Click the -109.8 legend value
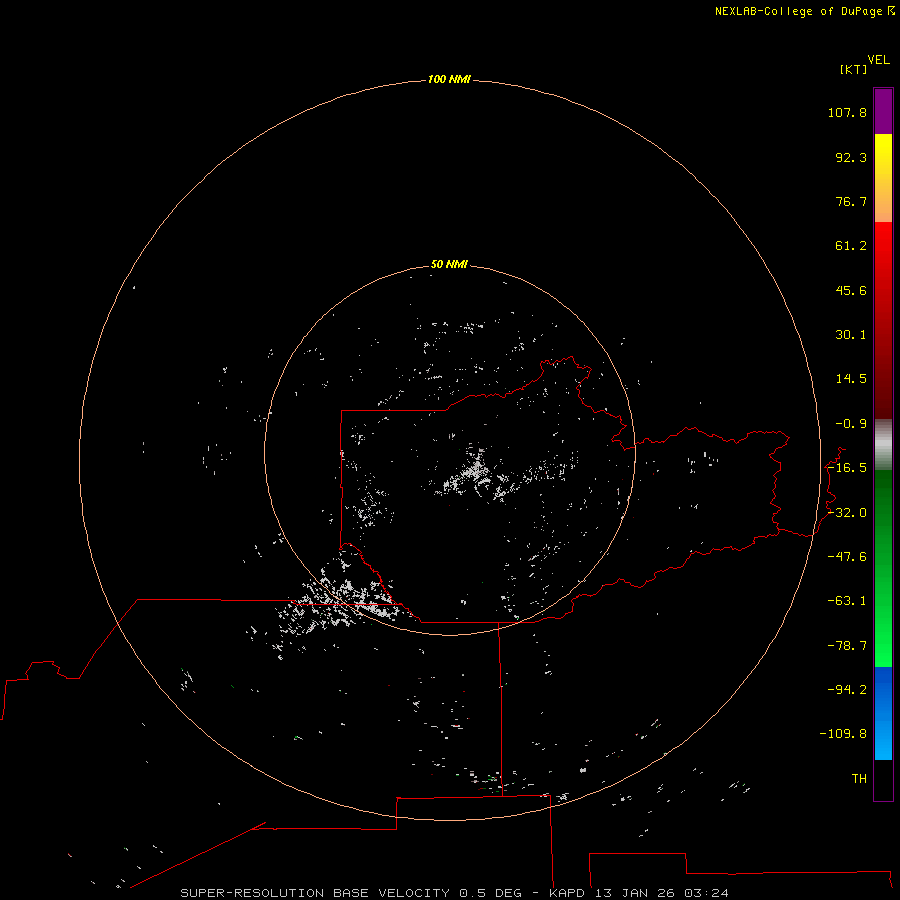This screenshot has height=900, width=900. 843,734
